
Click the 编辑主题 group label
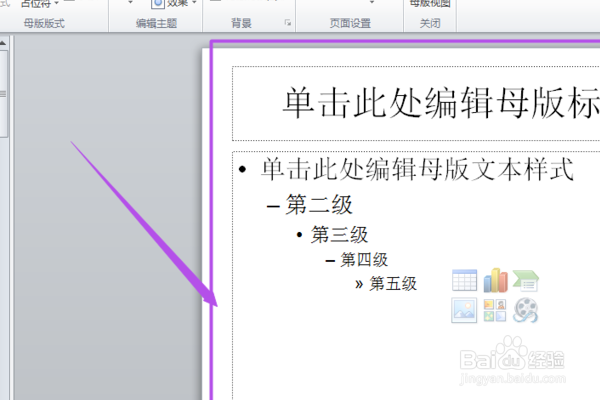(x=156, y=23)
